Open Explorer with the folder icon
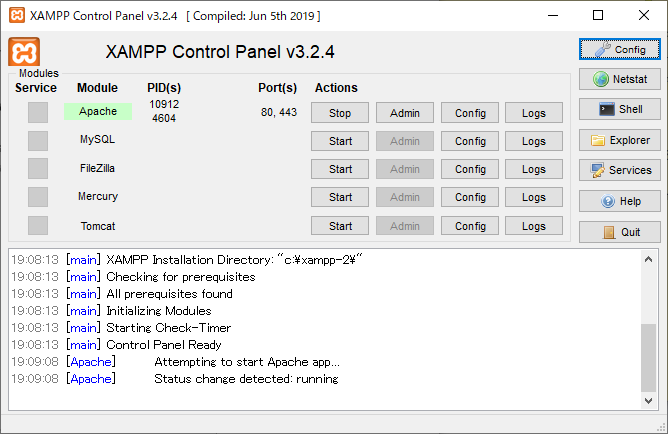The width and height of the screenshot is (668, 434). coord(619,141)
